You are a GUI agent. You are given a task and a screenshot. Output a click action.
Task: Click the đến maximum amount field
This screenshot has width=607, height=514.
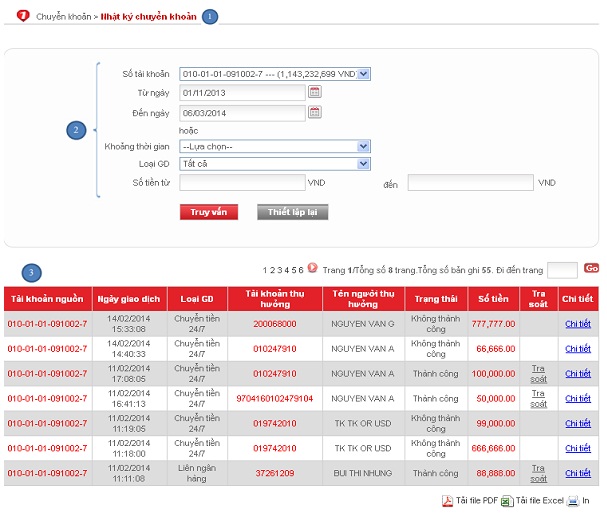(x=470, y=183)
